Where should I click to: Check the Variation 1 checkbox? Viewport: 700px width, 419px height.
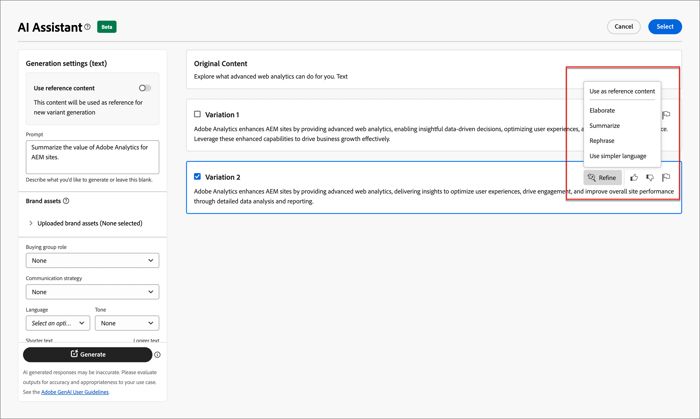(198, 115)
